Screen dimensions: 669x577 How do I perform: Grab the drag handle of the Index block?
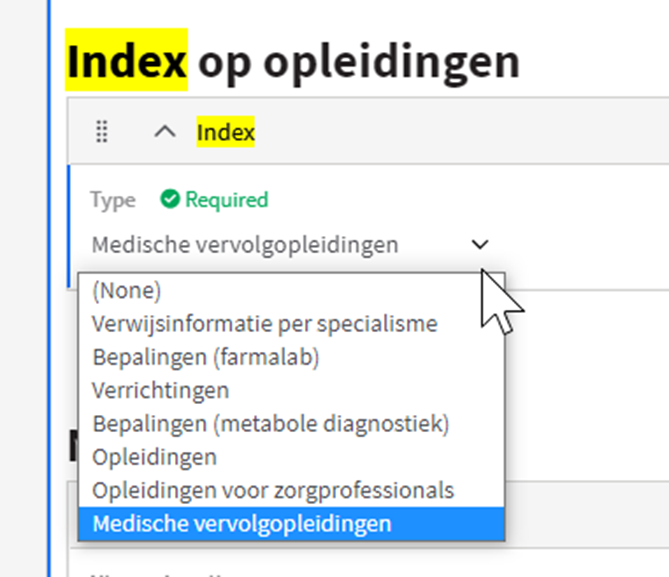click(101, 131)
